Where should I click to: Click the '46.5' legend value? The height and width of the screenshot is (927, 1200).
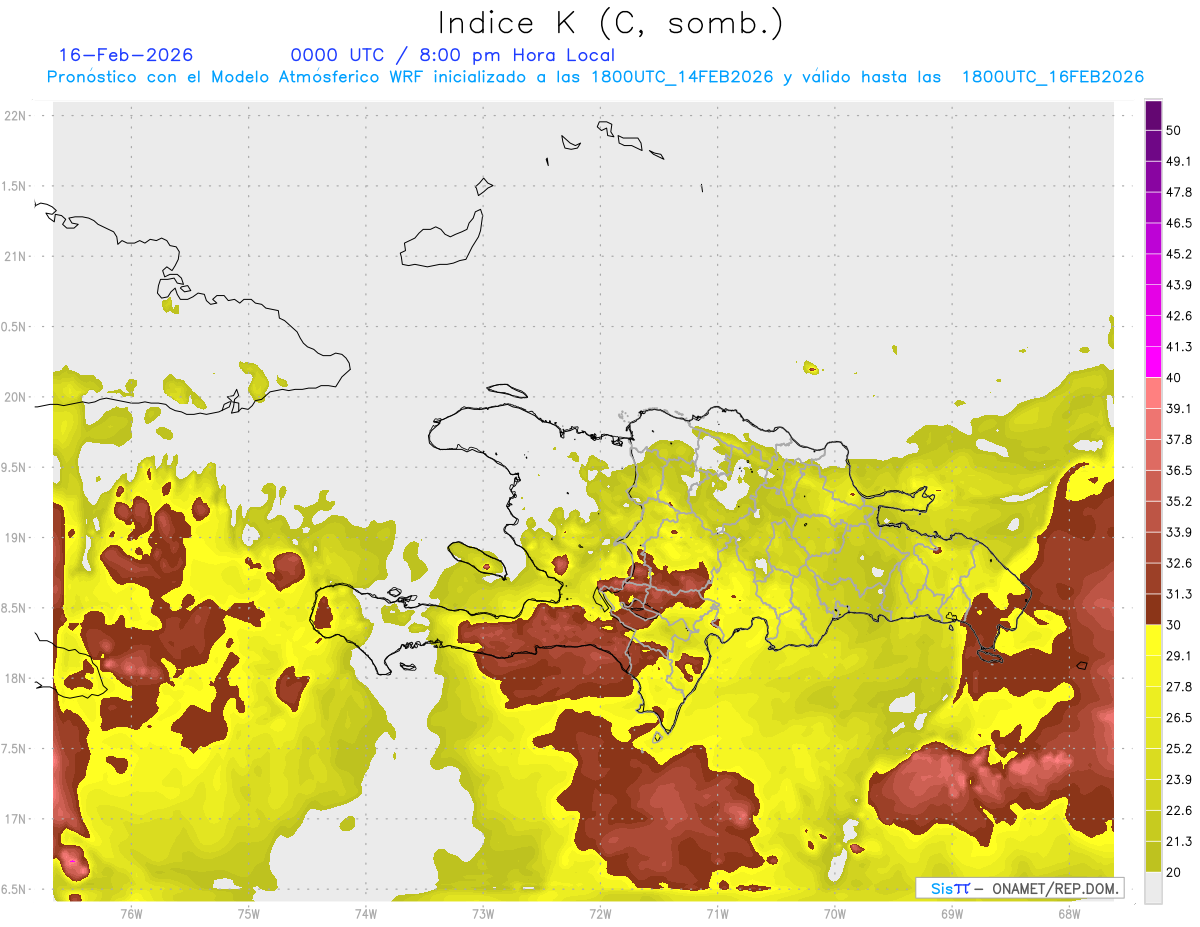(1179, 223)
